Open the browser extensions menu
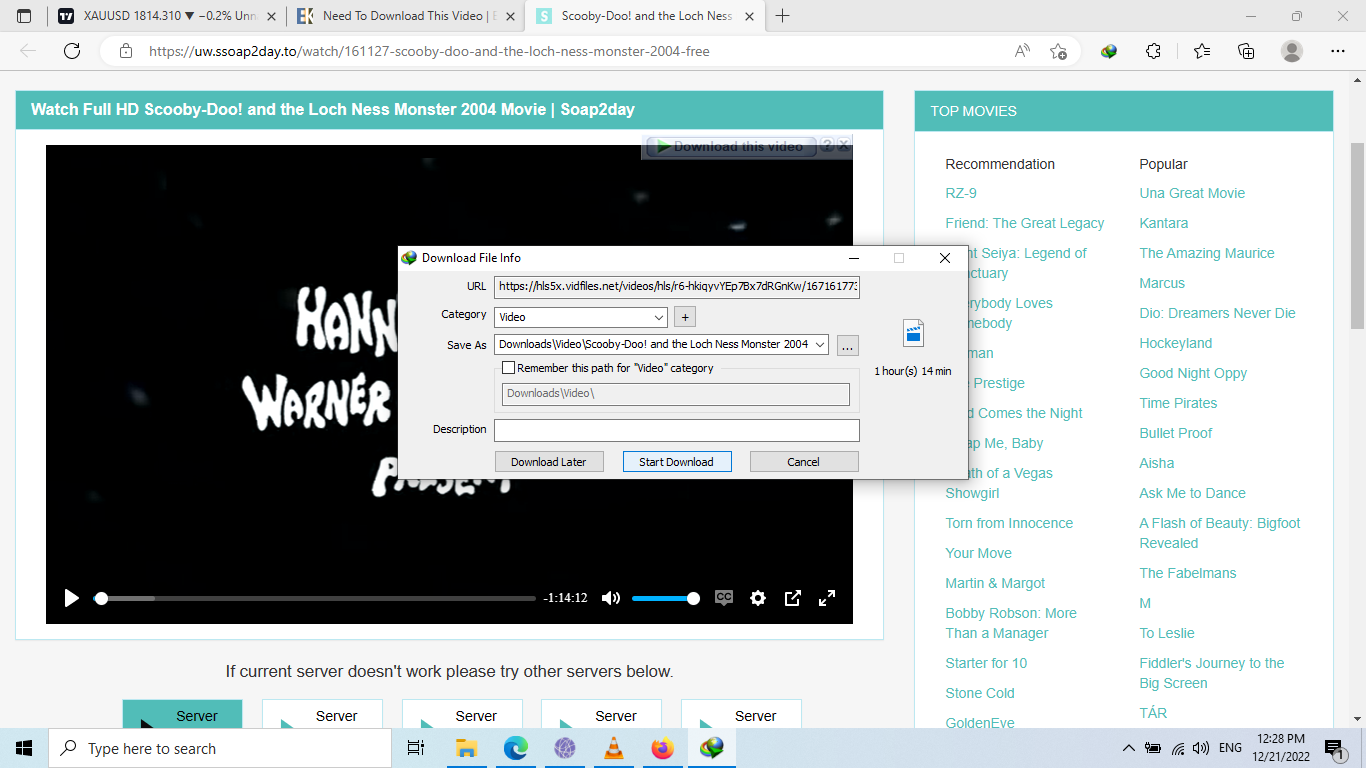Viewport: 1366px width, 768px height. point(1153,51)
